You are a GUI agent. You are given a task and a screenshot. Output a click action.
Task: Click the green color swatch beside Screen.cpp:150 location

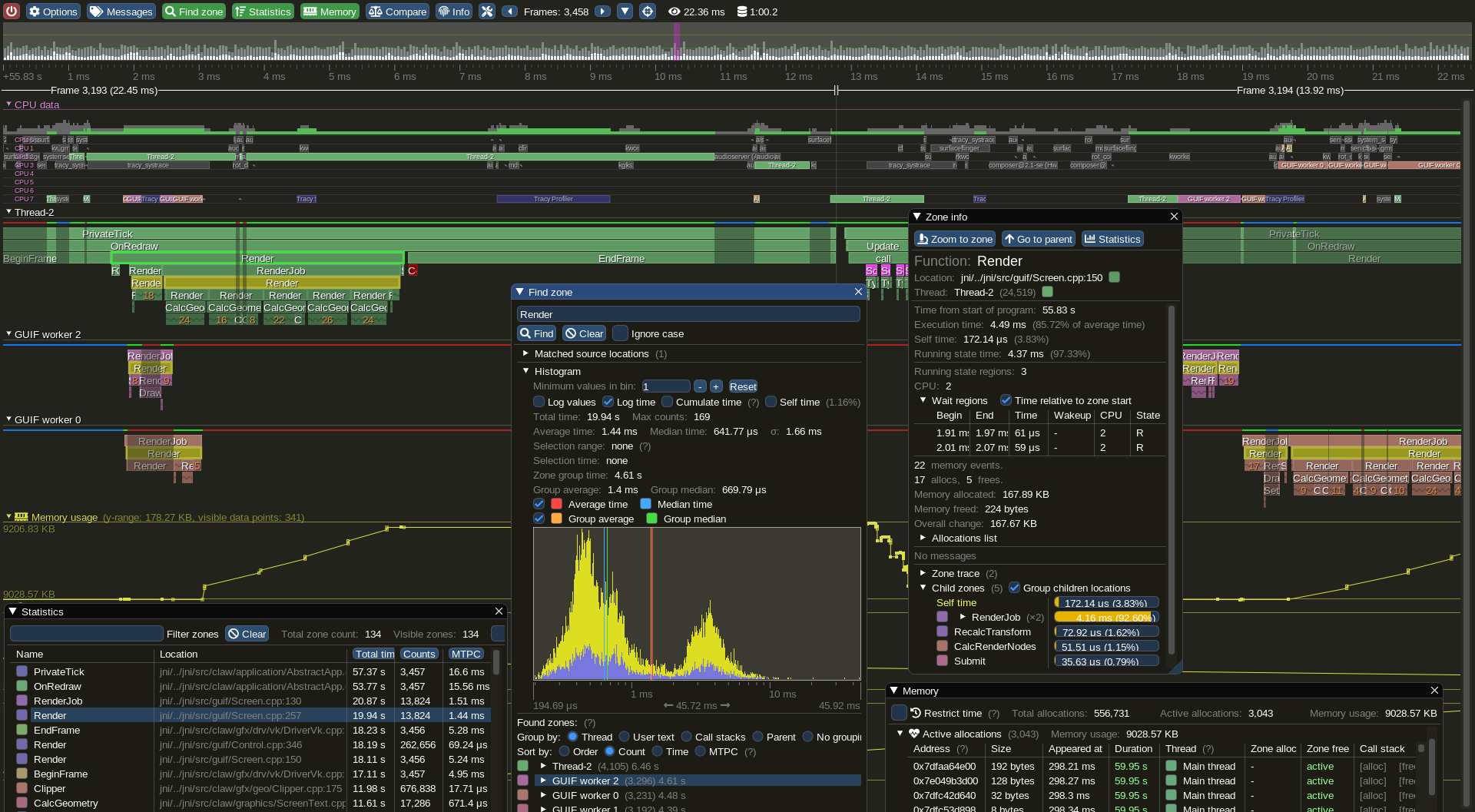[1114, 277]
